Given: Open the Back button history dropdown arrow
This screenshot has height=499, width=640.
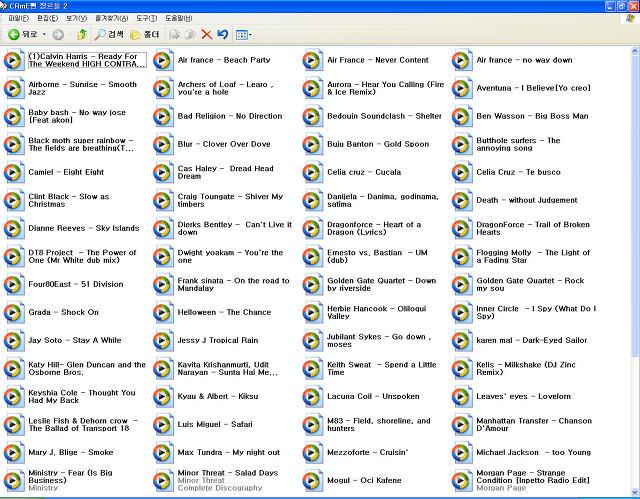Looking at the screenshot, I should [x=44, y=35].
